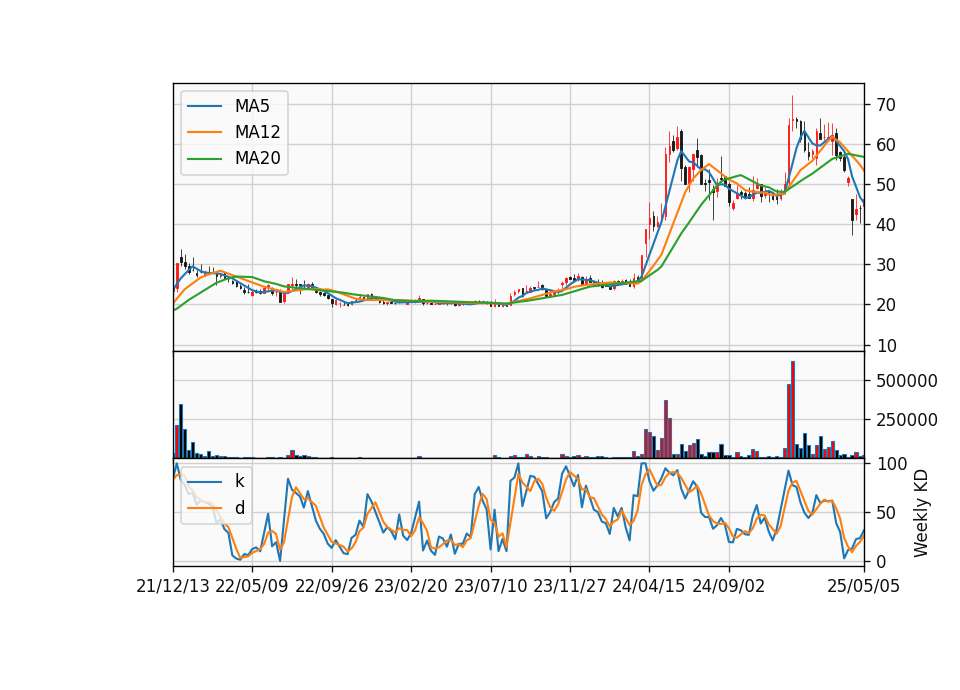Image resolution: width=960 pixels, height=690 pixels.
Task: Click the KD axis value 0
Action: (x=881, y=561)
